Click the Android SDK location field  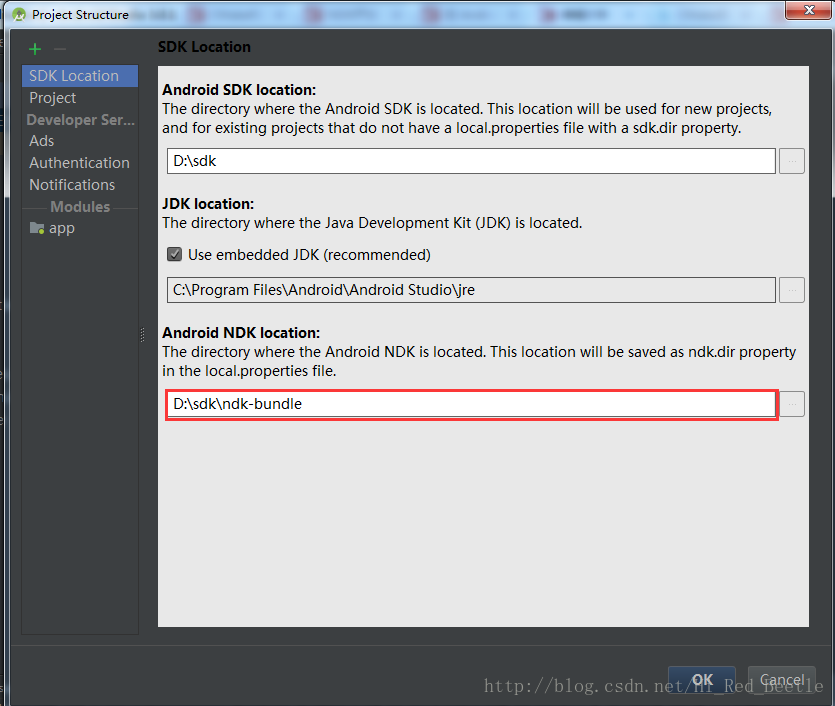point(471,161)
